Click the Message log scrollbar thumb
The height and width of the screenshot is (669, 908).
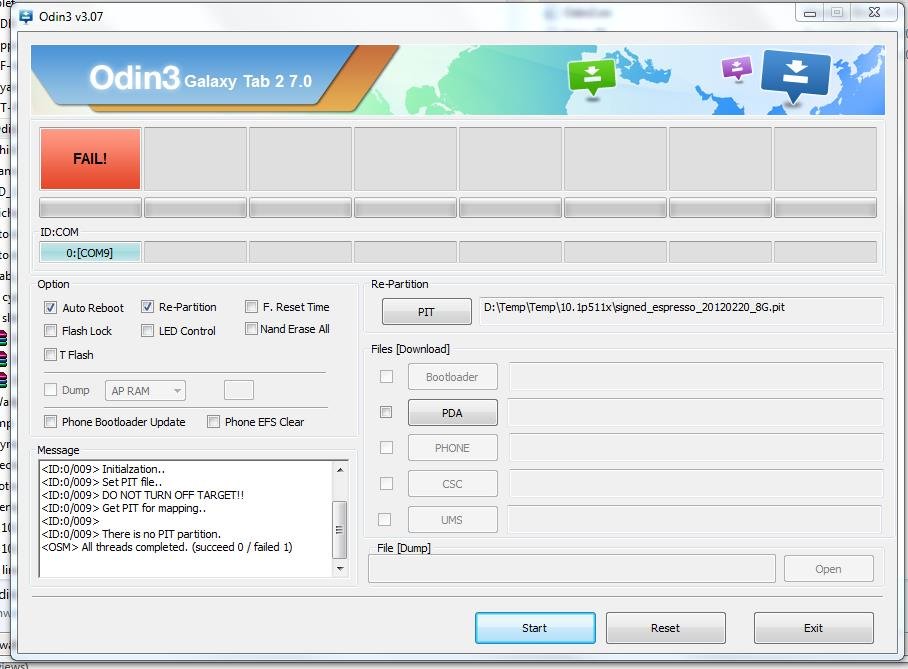(x=340, y=529)
